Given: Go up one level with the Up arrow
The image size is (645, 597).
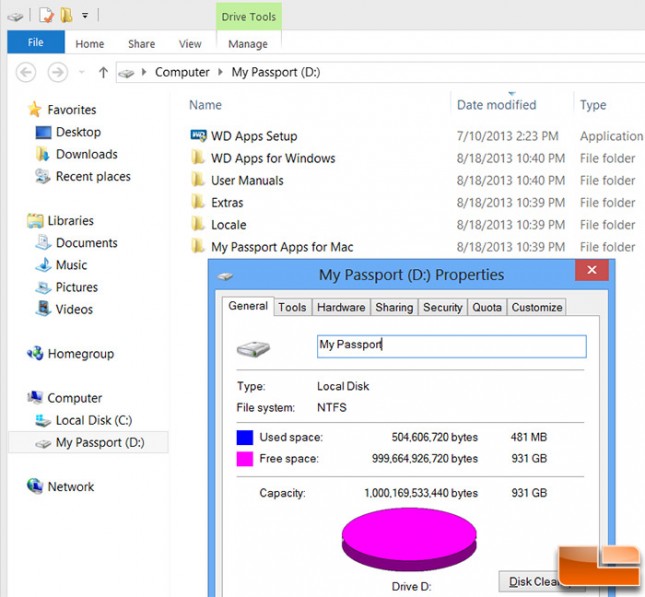Looking at the screenshot, I should (103, 72).
